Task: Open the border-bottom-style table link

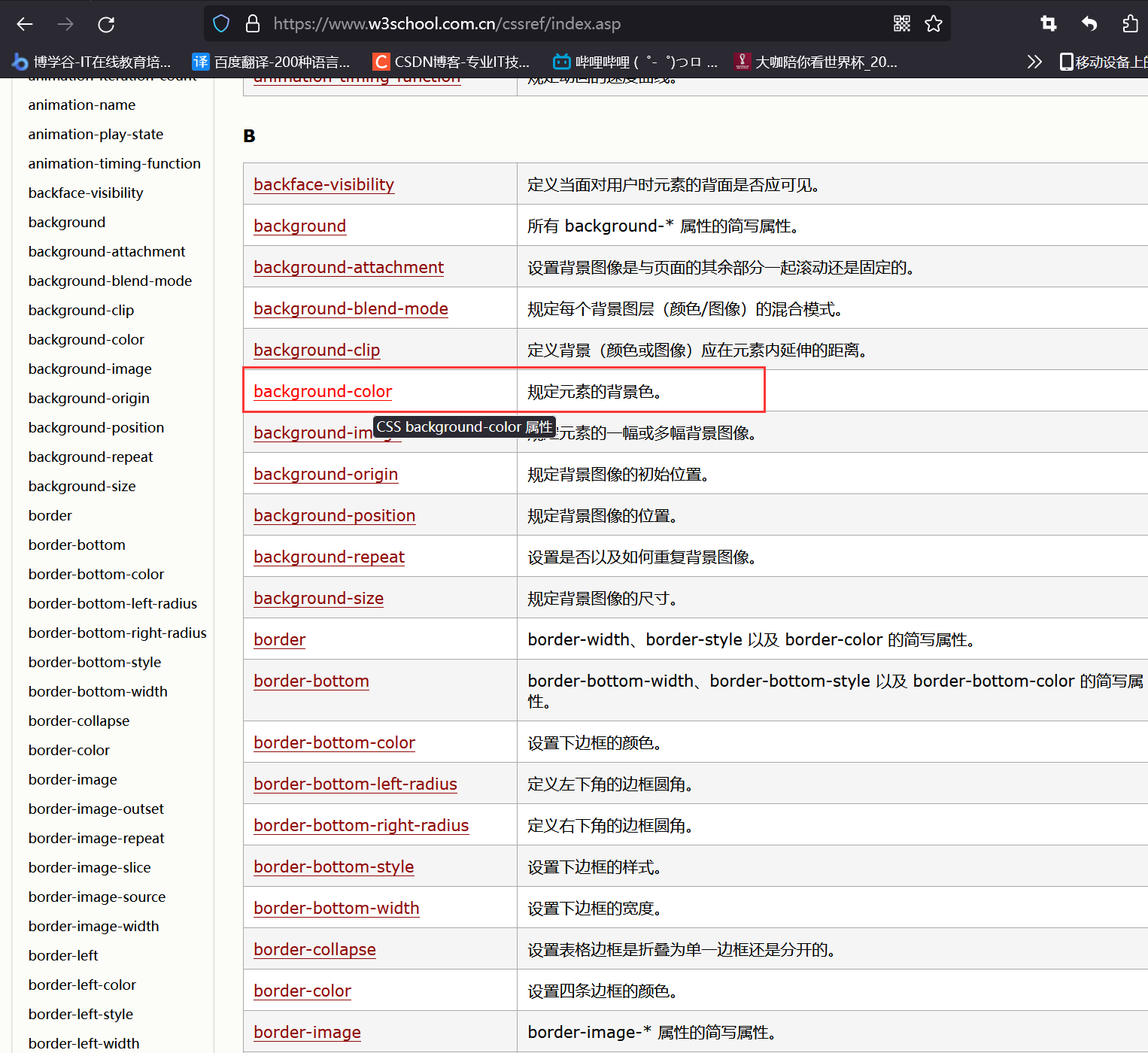Action: coord(333,866)
